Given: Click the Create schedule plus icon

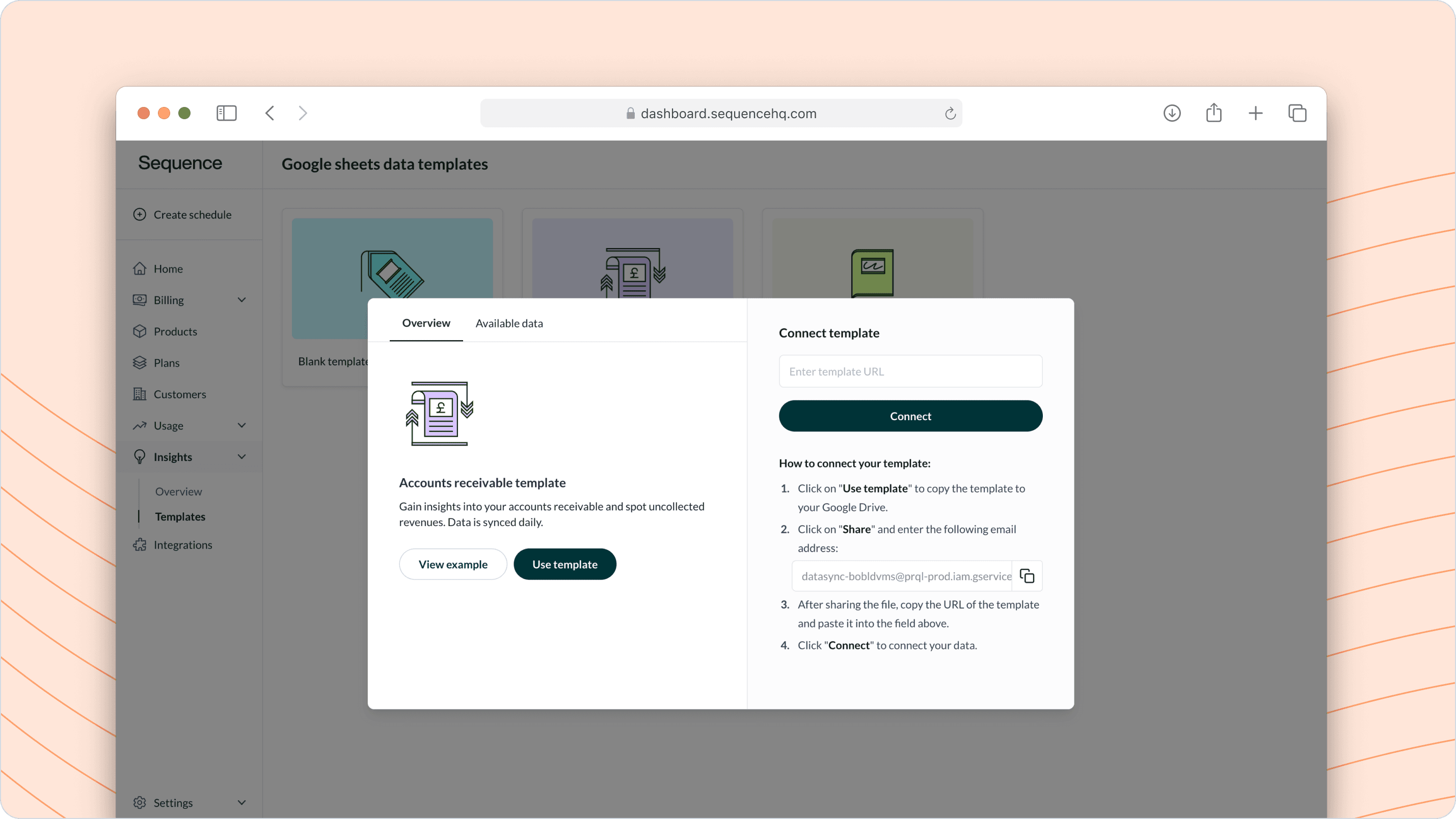Looking at the screenshot, I should pyautogui.click(x=140, y=214).
